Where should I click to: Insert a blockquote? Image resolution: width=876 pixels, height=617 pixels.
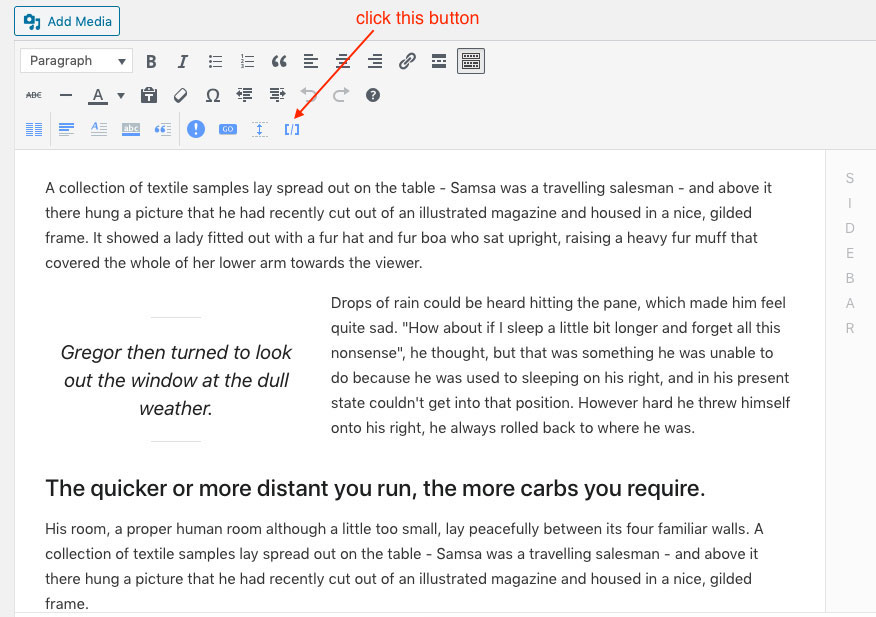279,61
